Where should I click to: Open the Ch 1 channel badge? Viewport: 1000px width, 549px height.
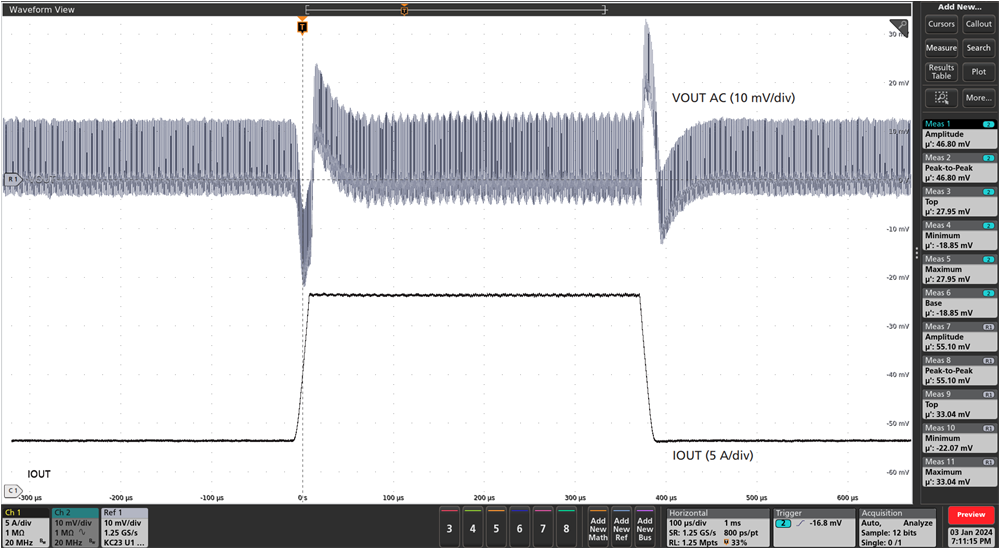click(x=26, y=527)
